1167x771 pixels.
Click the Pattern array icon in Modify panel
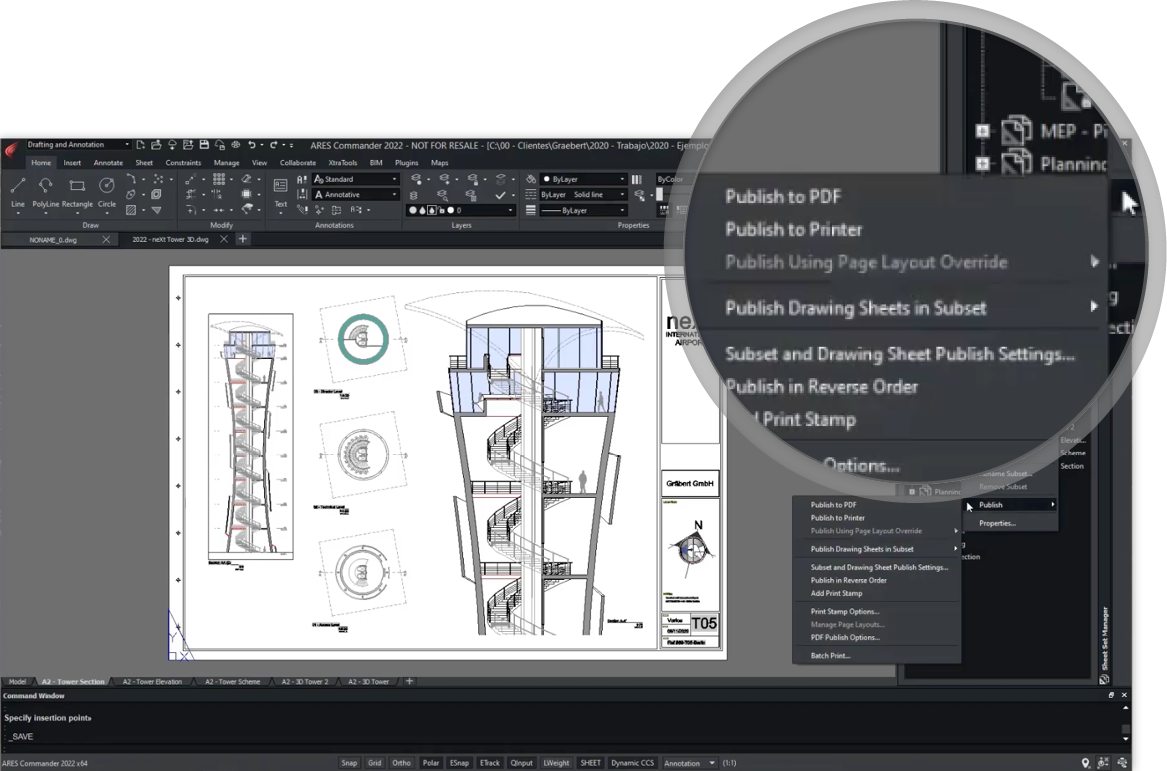[x=219, y=179]
